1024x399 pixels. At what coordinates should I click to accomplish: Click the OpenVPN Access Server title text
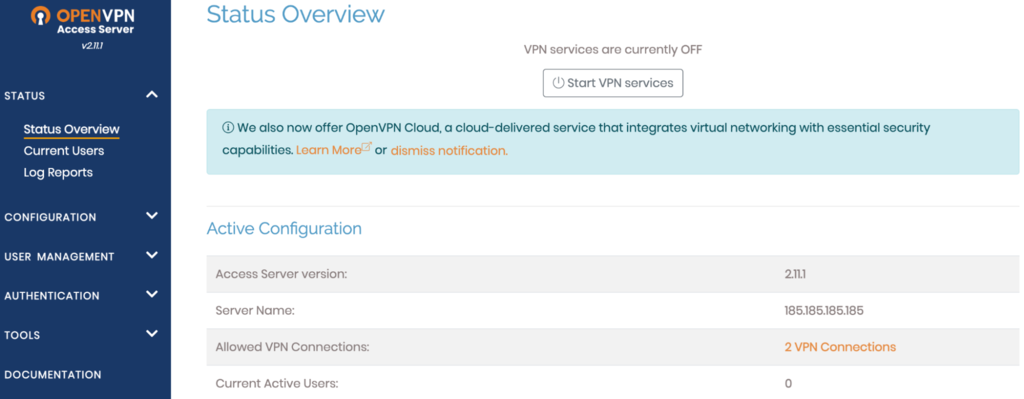(x=95, y=22)
